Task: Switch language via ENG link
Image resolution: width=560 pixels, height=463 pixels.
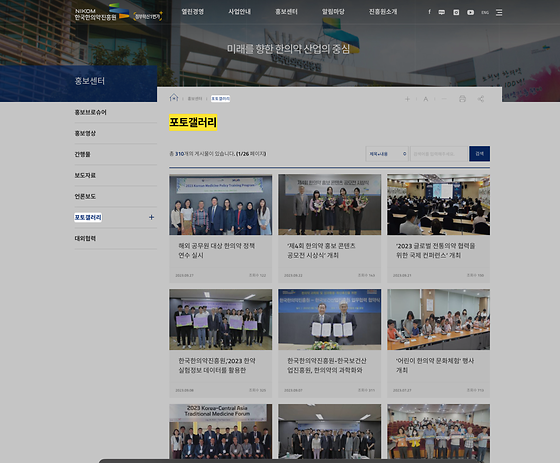Action: click(x=485, y=13)
